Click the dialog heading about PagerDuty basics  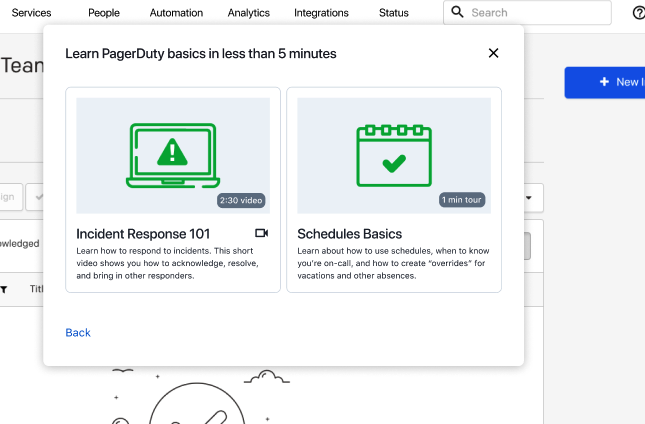pos(201,53)
